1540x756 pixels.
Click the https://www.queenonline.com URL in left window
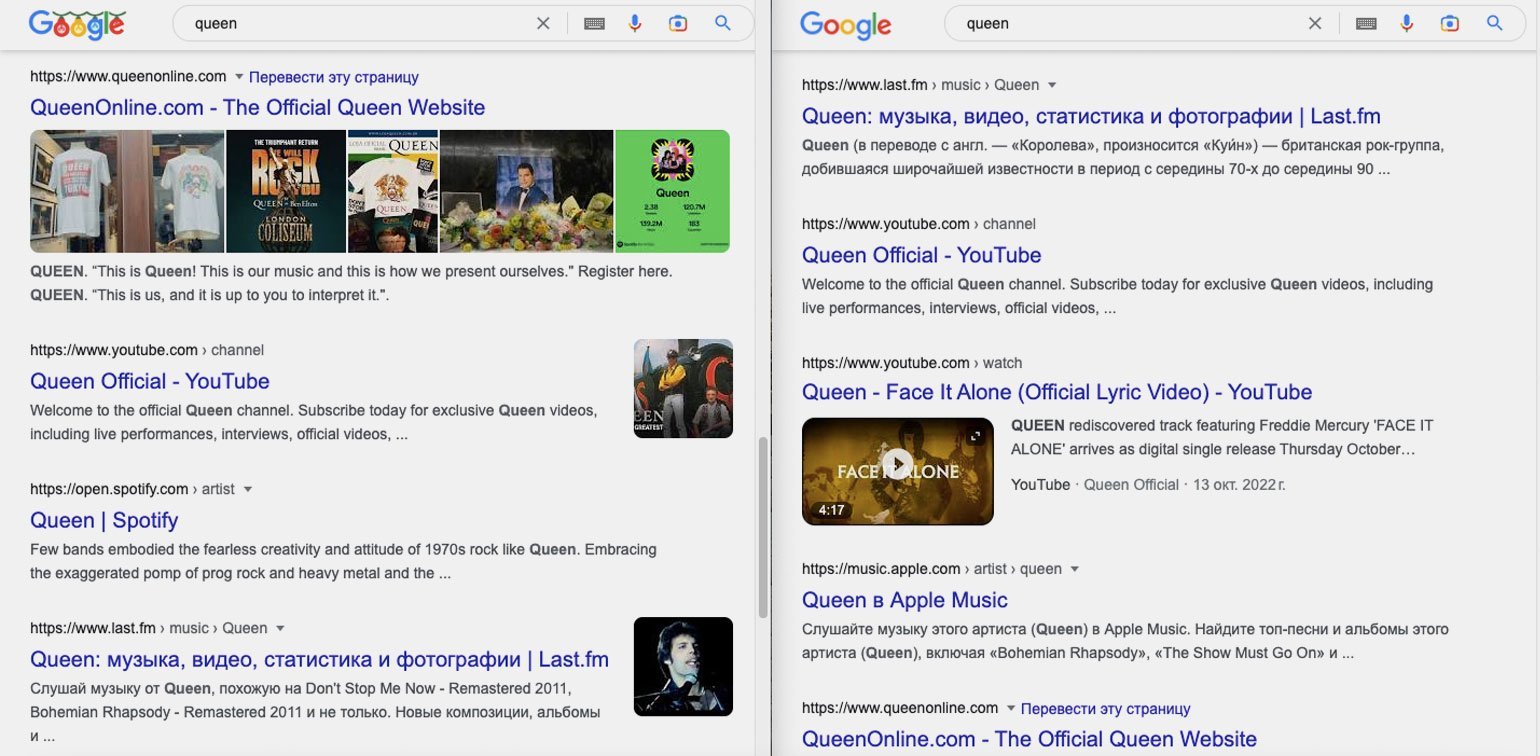tap(128, 76)
